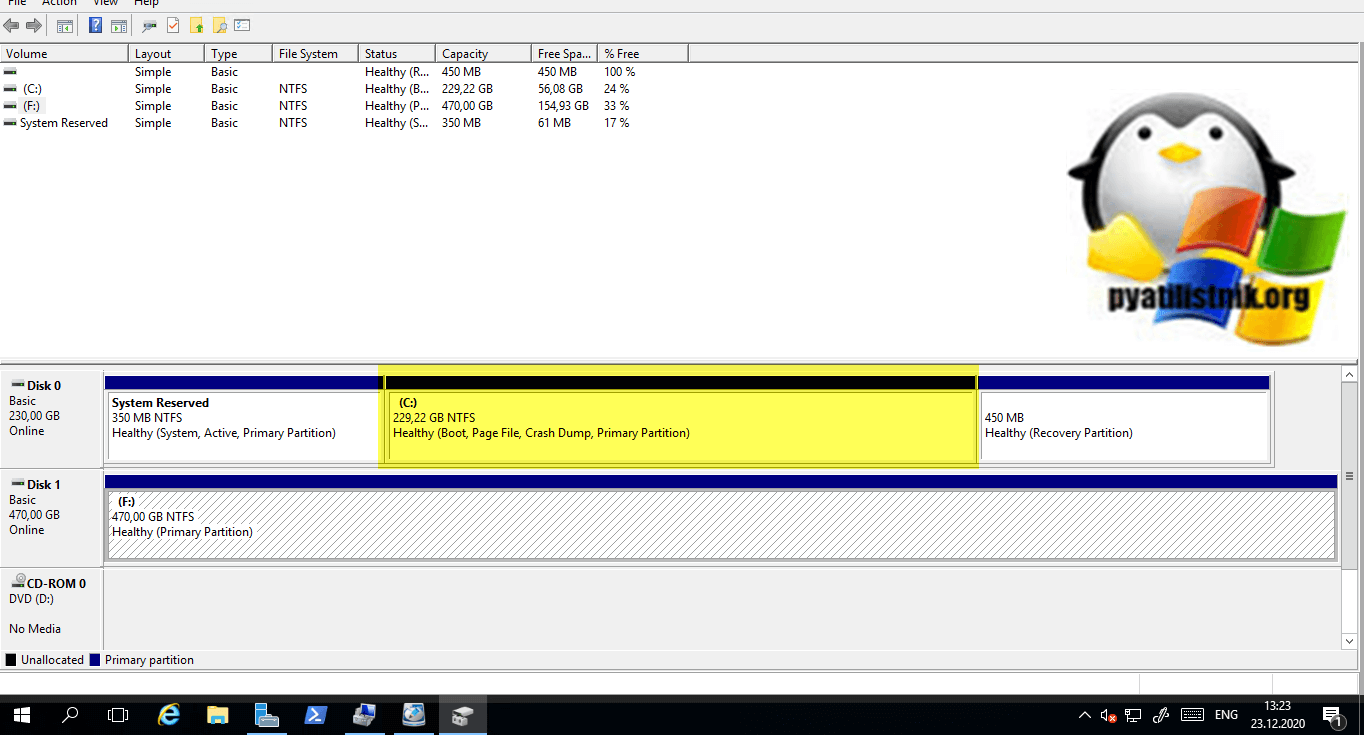Viewport: 1364px width, 735px height.
Task: Click the black Unallocated legend swatch
Action: coord(11,660)
